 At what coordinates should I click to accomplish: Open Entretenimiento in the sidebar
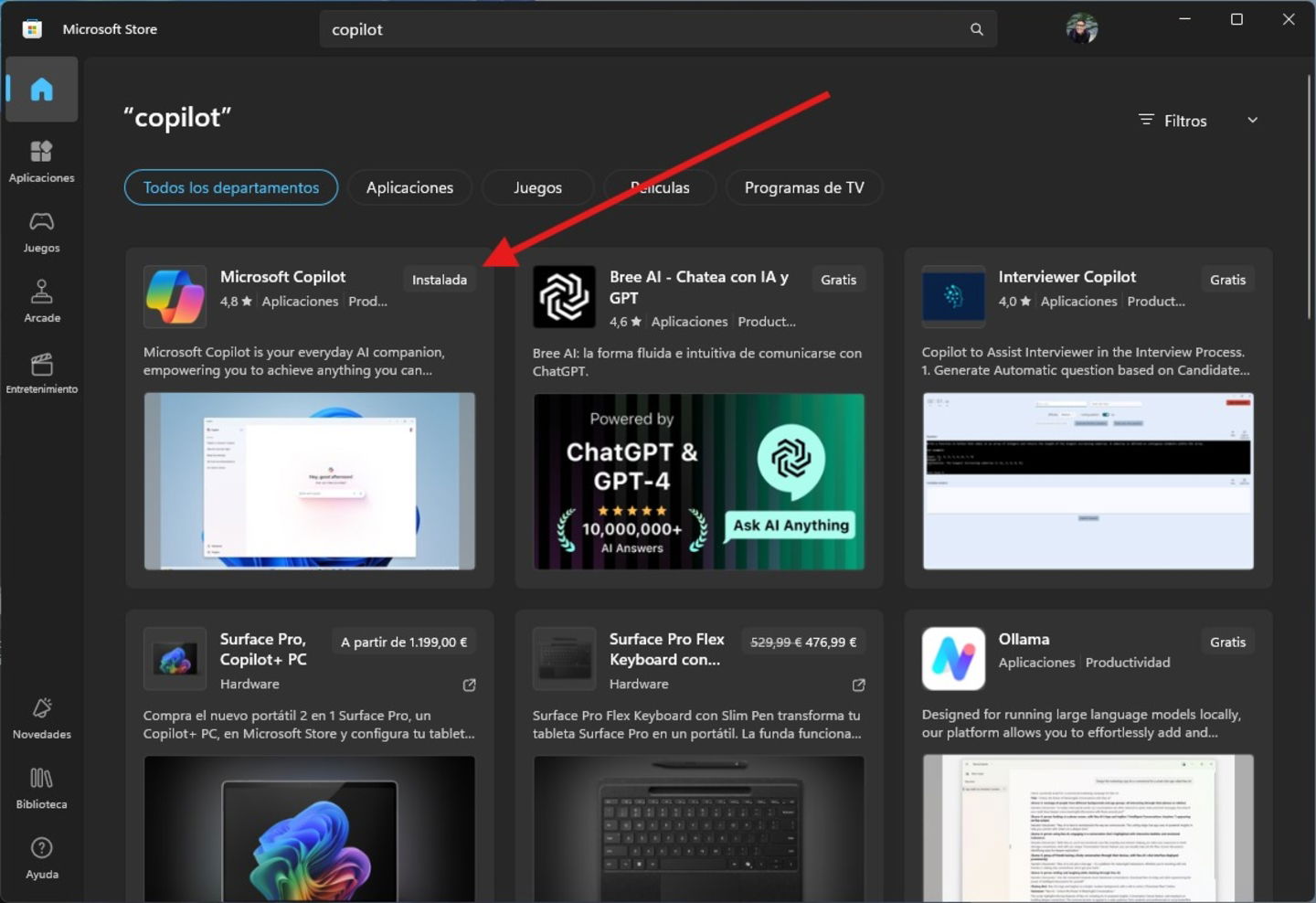tap(41, 373)
